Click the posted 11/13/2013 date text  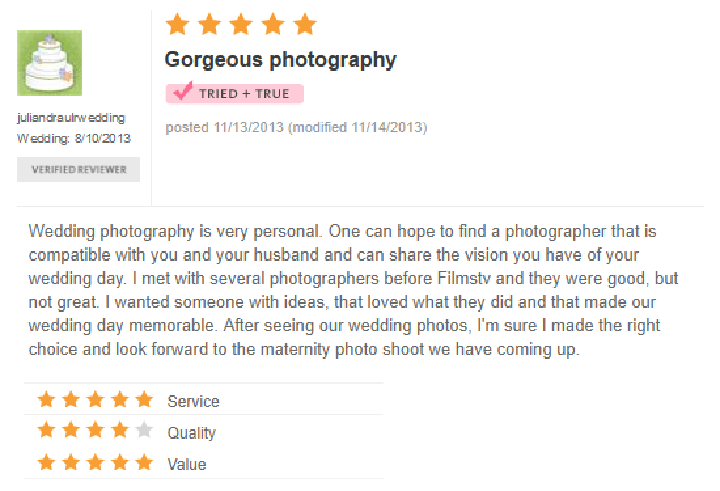tap(225, 127)
